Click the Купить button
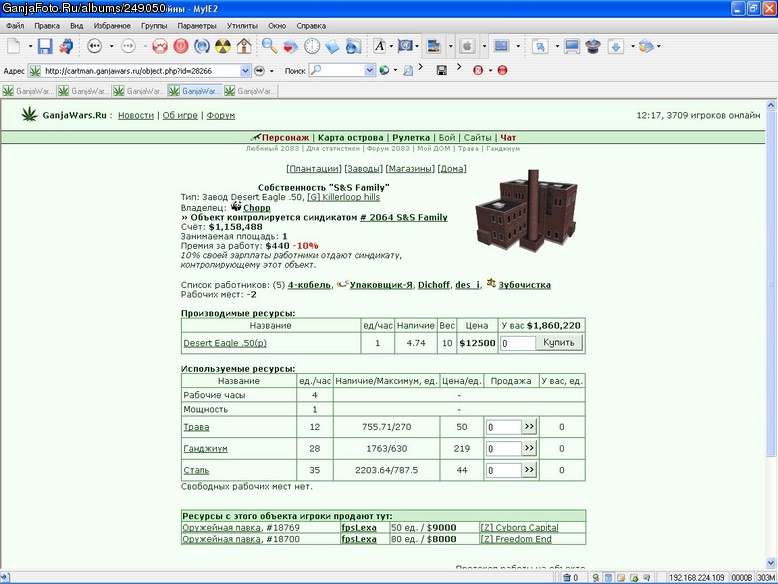This screenshot has height=584, width=778. tap(559, 343)
